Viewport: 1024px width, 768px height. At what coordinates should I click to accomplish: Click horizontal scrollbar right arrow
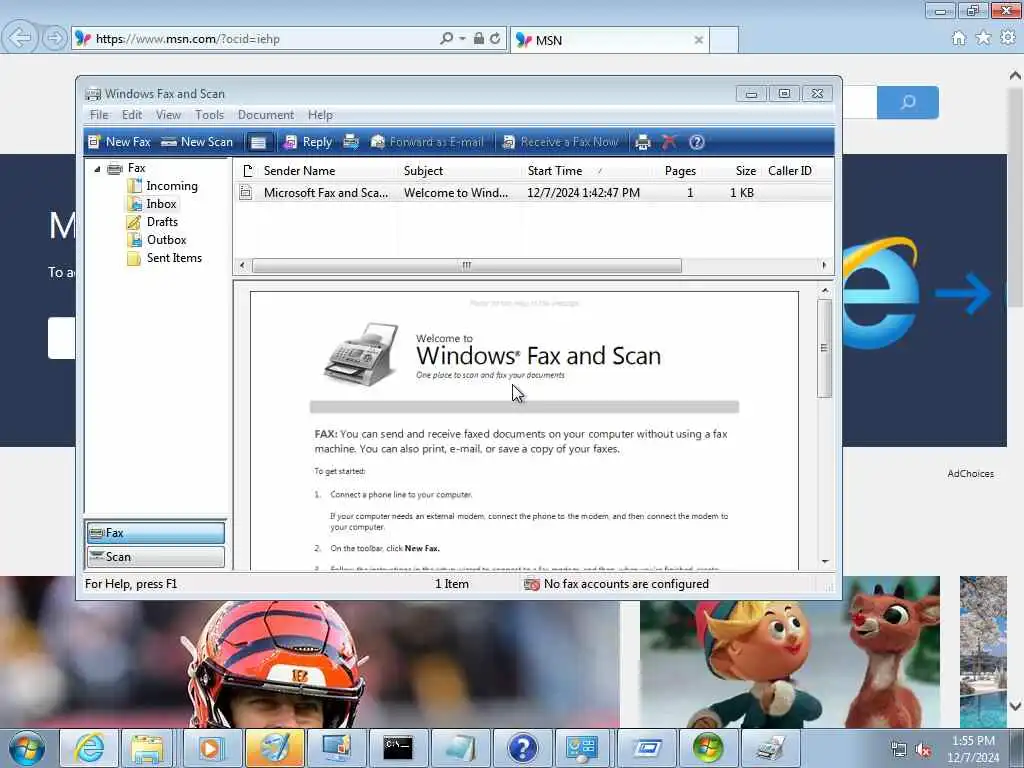(824, 265)
